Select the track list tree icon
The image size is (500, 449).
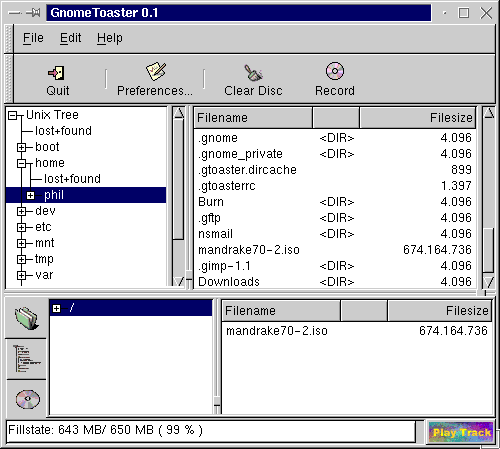[26, 359]
